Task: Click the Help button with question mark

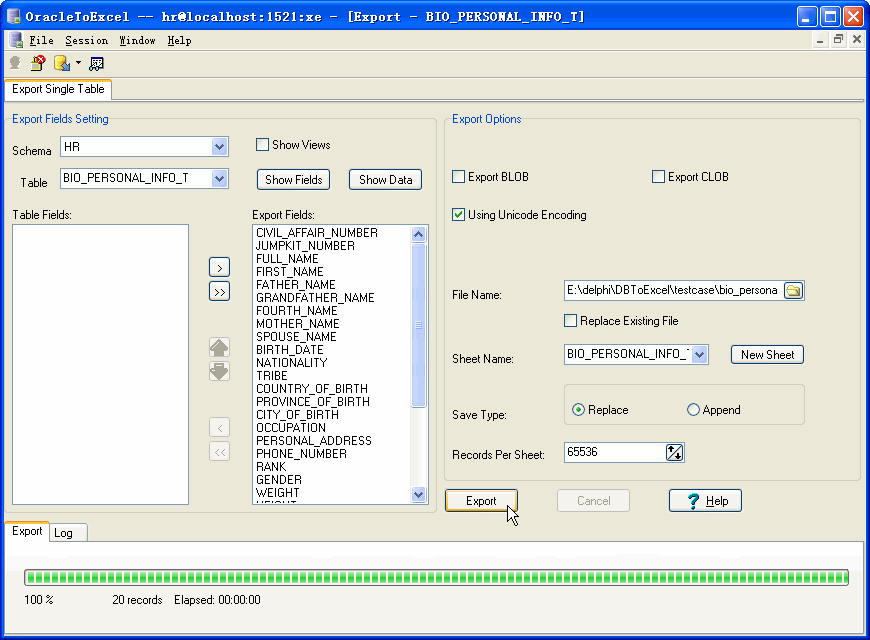Action: point(705,501)
